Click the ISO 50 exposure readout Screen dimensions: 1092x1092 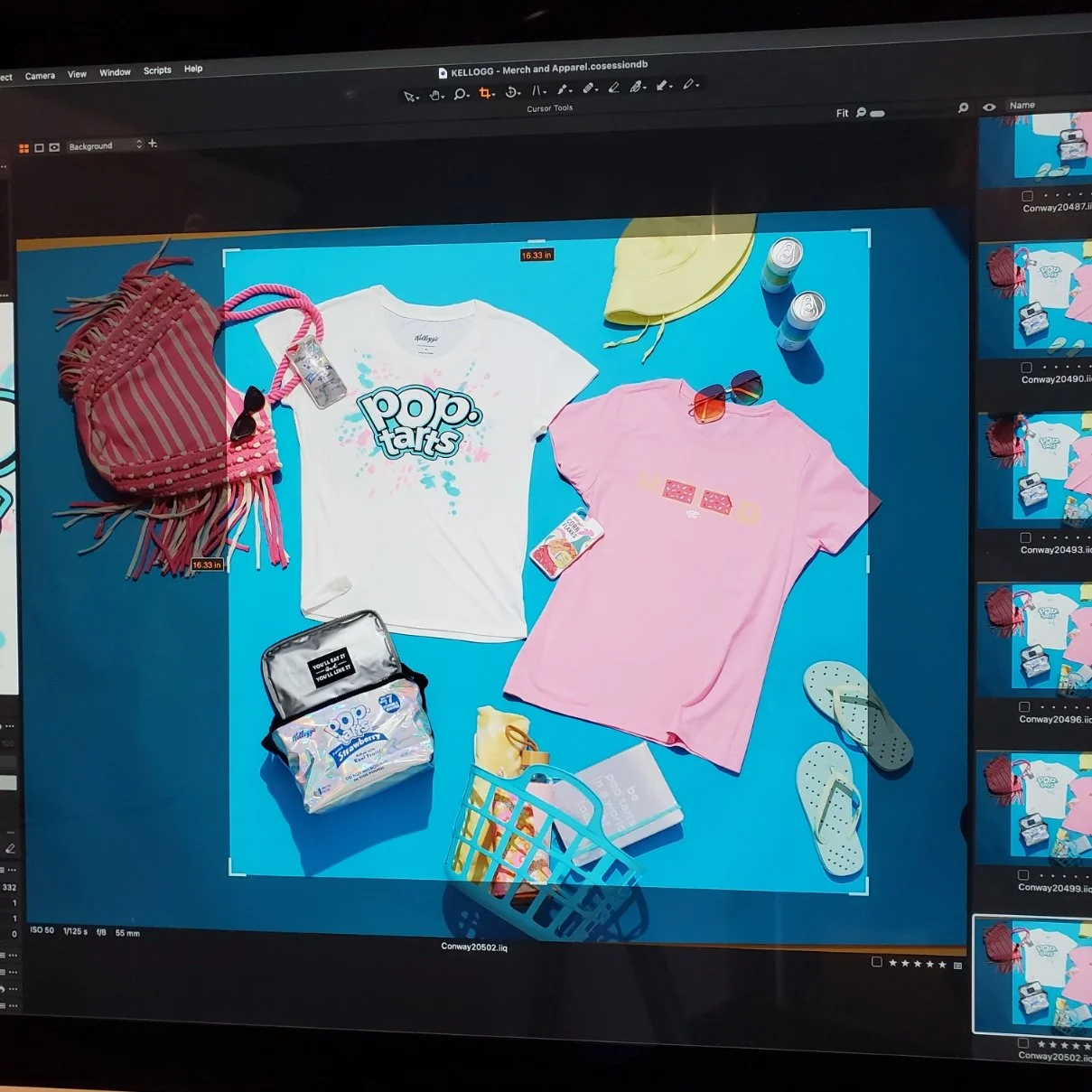pyautogui.click(x=42, y=930)
